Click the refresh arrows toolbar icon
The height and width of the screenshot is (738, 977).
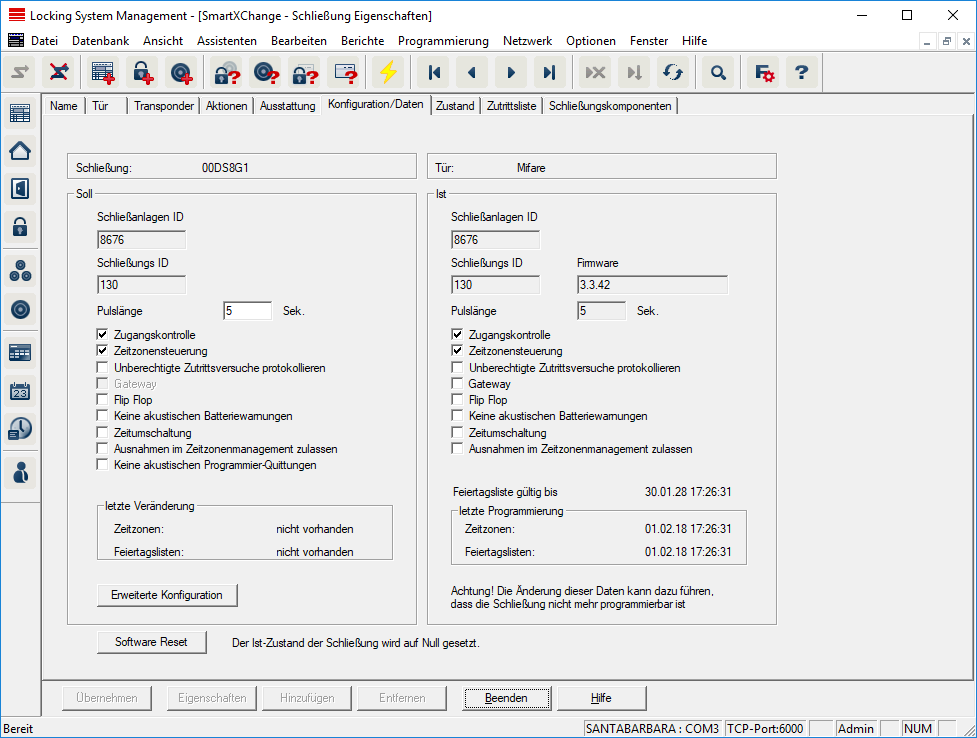pyautogui.click(x=673, y=72)
